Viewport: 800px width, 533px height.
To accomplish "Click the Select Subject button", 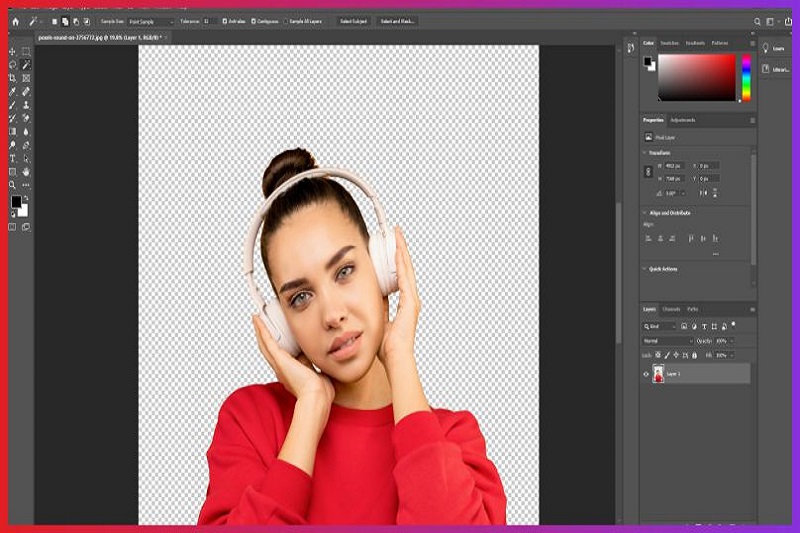I will tap(354, 21).
